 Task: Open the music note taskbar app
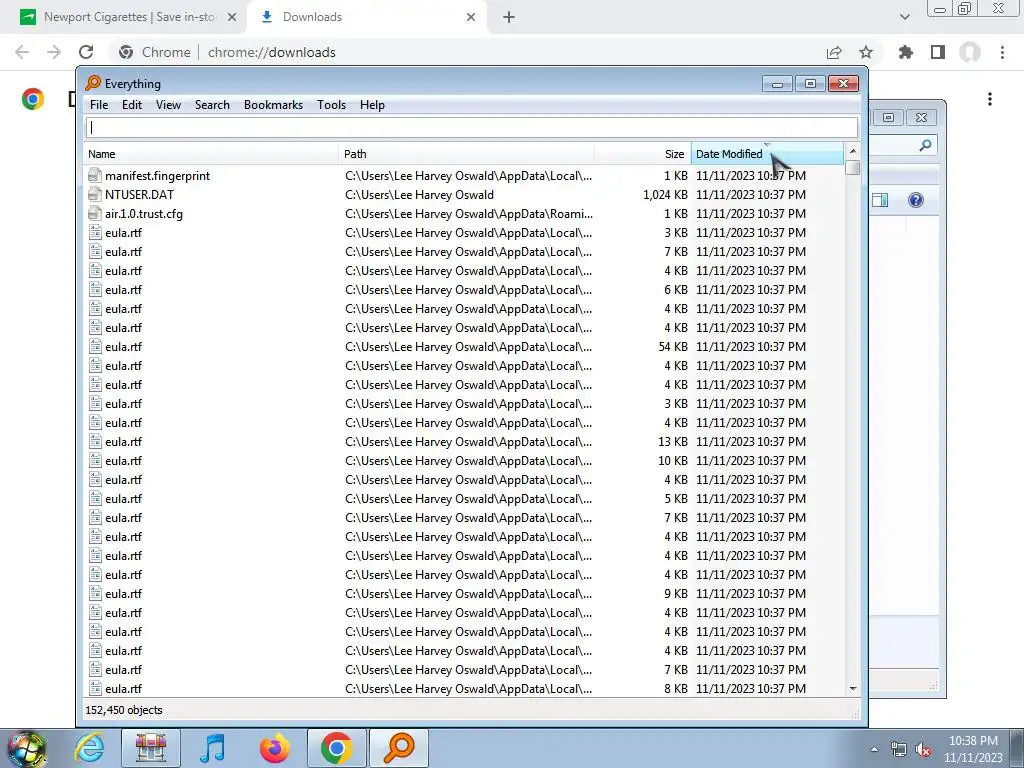212,748
